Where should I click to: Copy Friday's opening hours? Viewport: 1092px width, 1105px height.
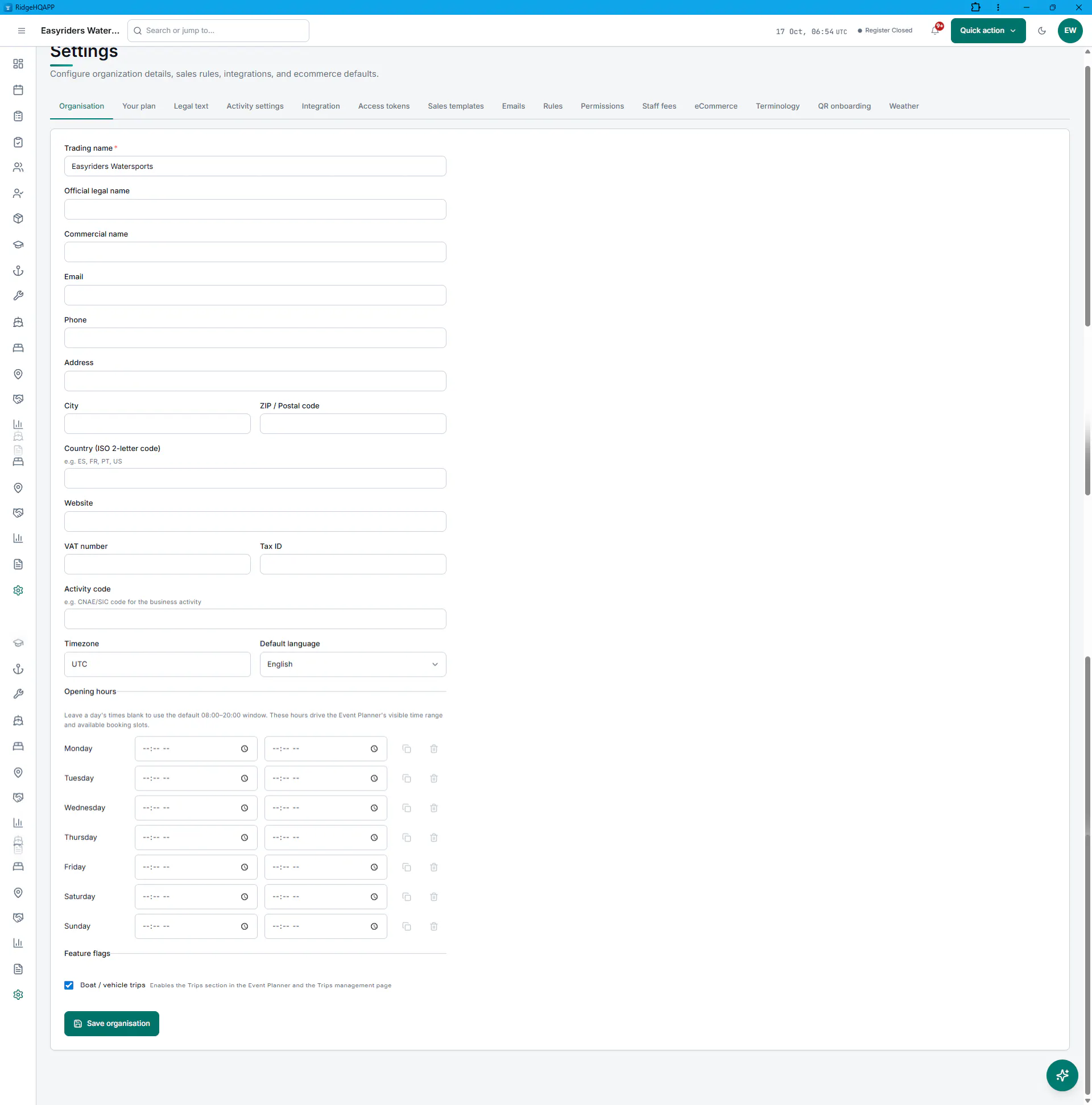[x=407, y=867]
